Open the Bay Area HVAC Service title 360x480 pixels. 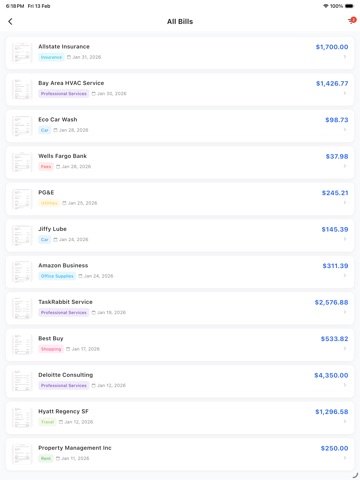[71, 83]
